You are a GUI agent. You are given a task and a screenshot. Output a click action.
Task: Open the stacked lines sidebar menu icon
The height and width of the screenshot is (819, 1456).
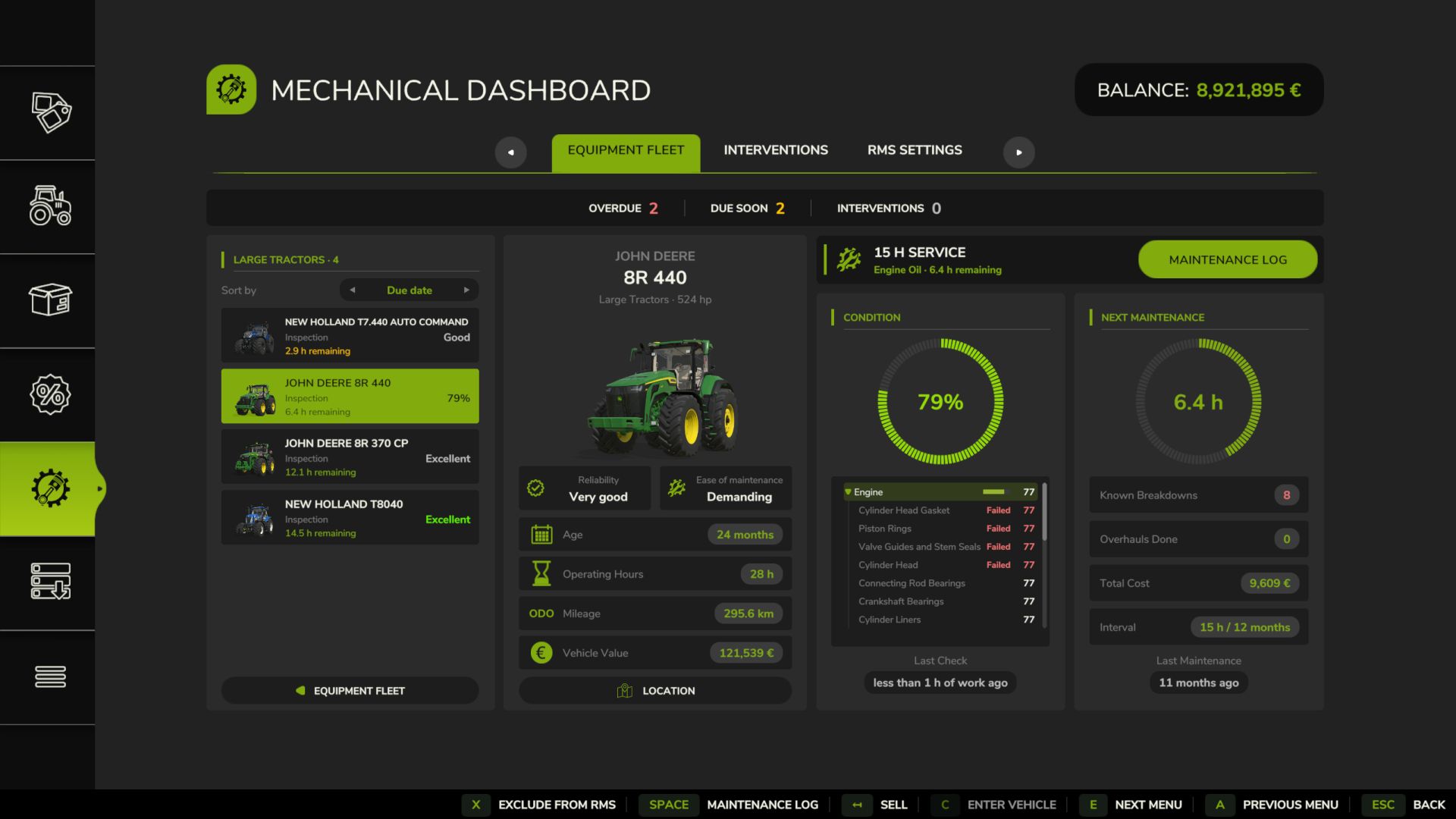pos(51,676)
